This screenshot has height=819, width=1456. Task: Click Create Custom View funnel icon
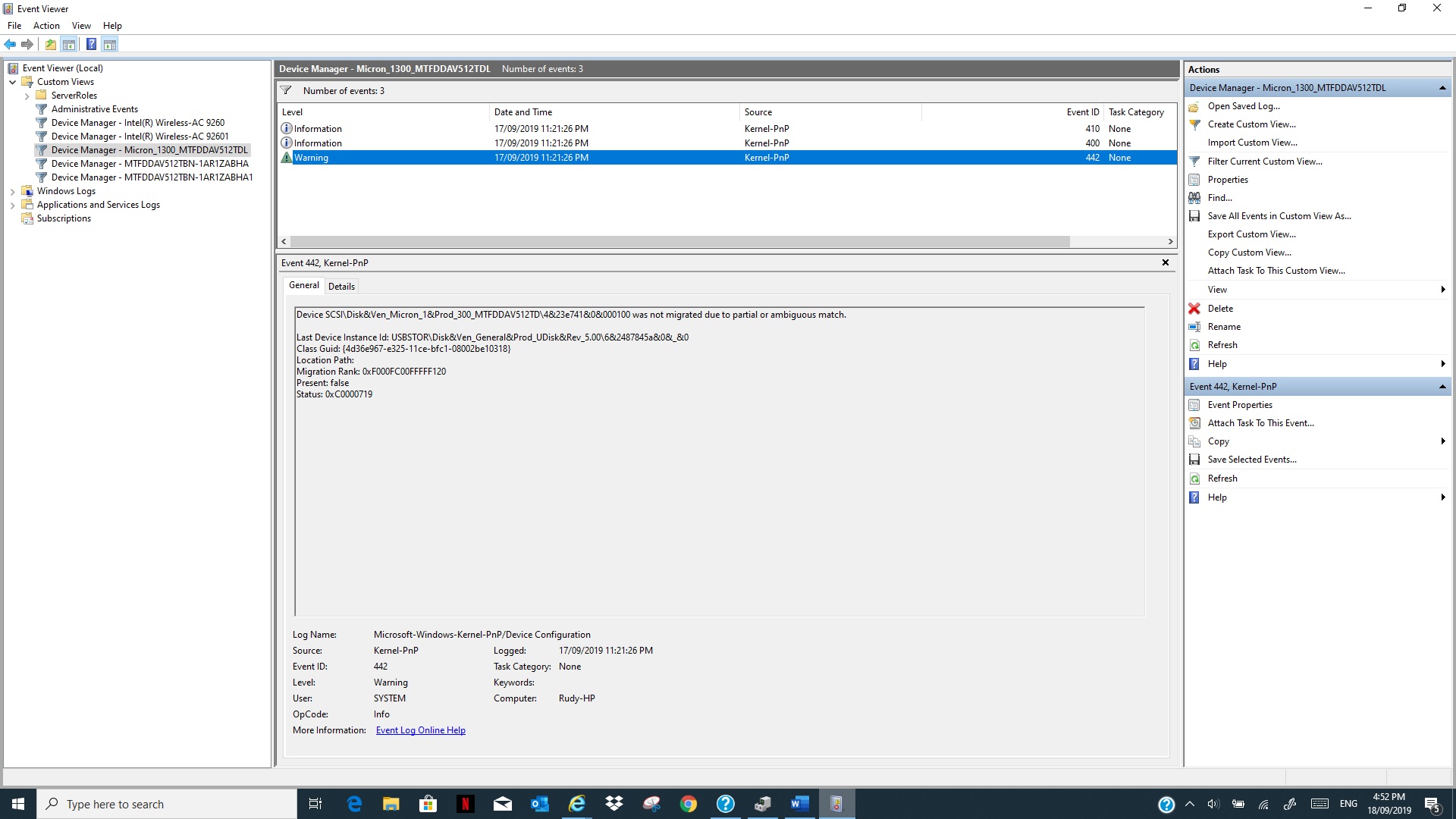coord(1194,124)
